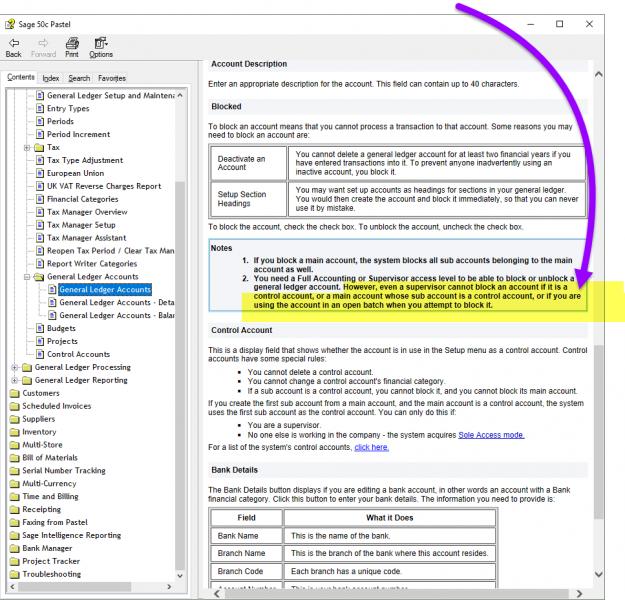Open the Options toolbar icon
The height and width of the screenshot is (600, 625).
tap(101, 44)
